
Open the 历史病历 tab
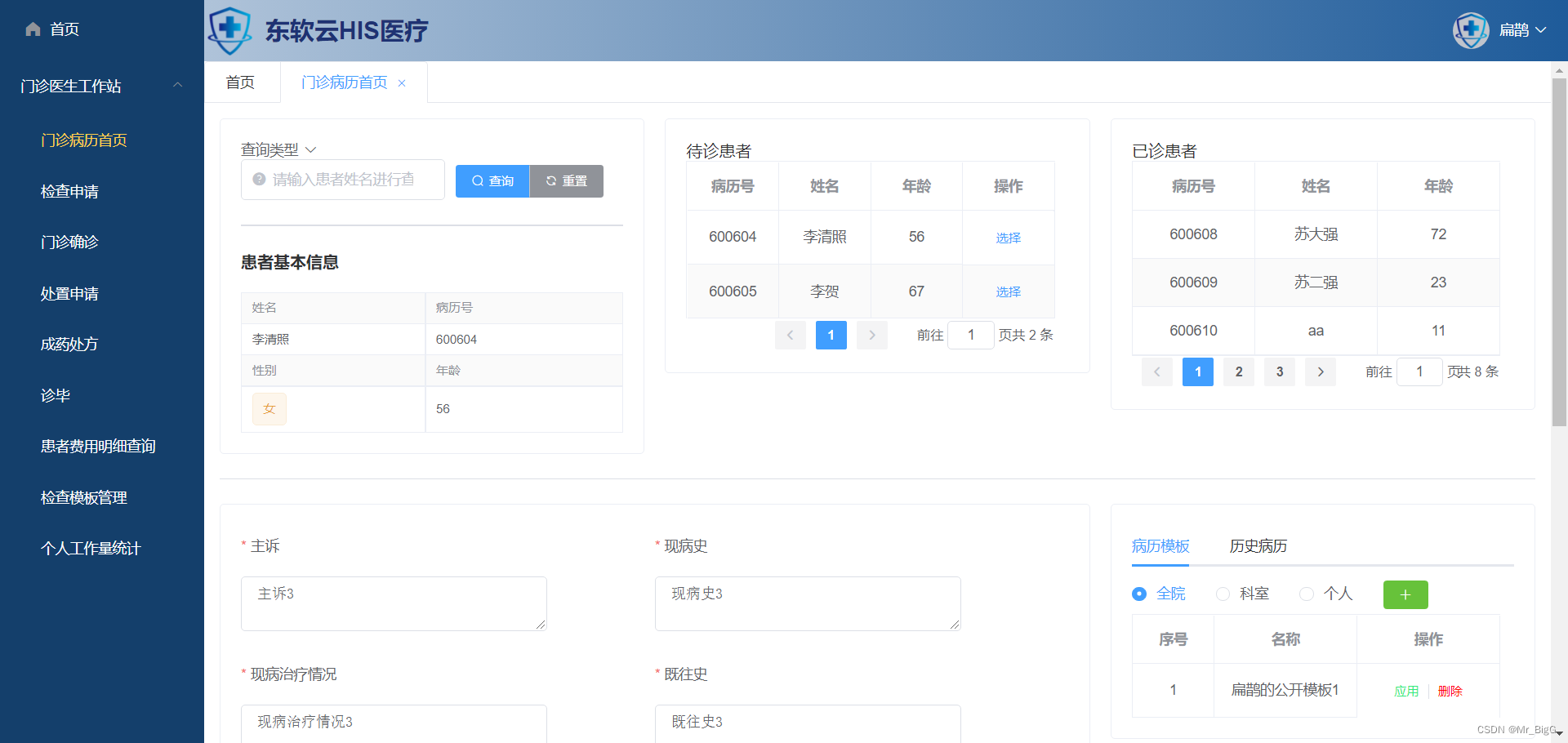click(x=1258, y=546)
